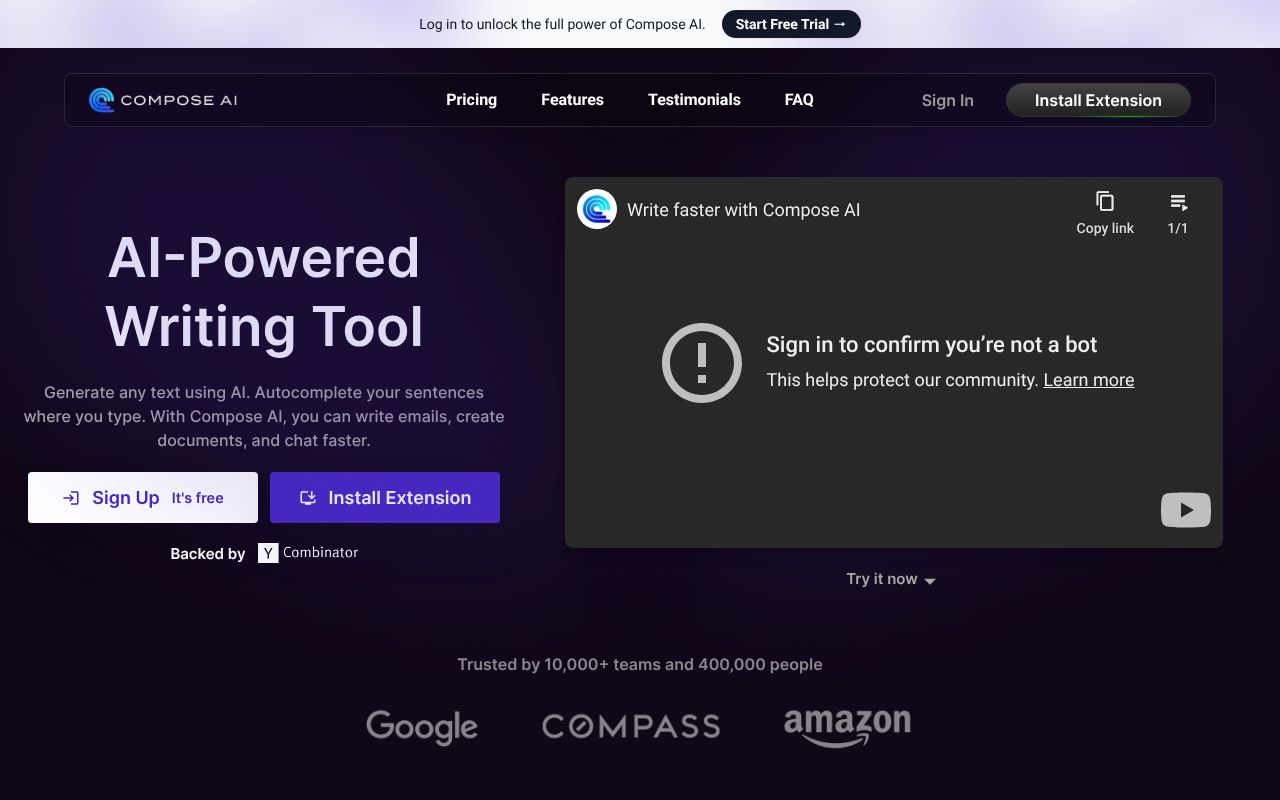Click the YouTube play logo icon
This screenshot has width=1280, height=800.
(x=1185, y=510)
